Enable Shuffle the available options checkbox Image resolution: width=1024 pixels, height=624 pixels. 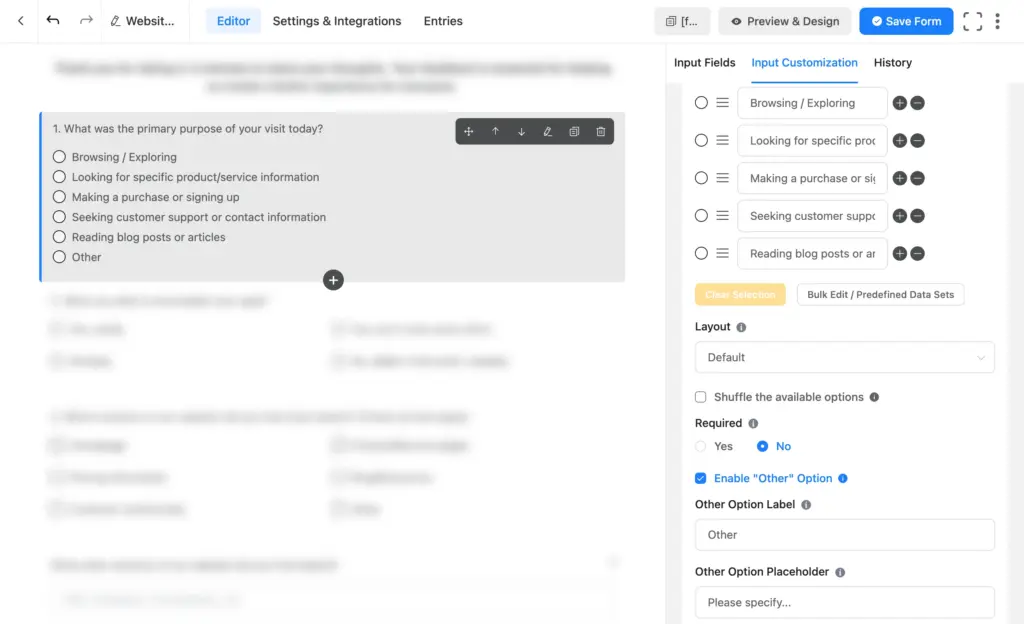(701, 397)
